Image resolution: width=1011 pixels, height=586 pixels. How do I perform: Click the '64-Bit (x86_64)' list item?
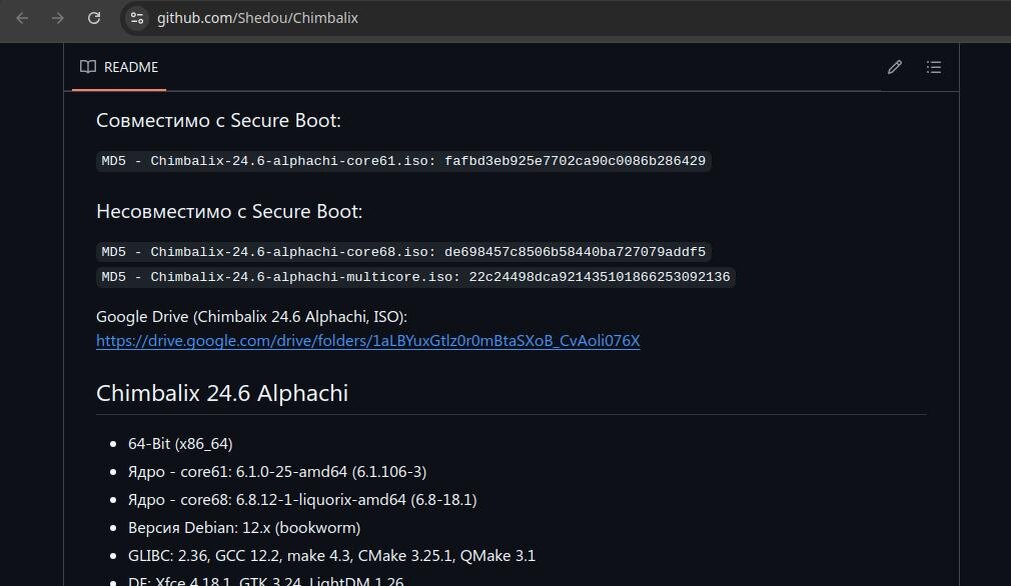point(181,444)
